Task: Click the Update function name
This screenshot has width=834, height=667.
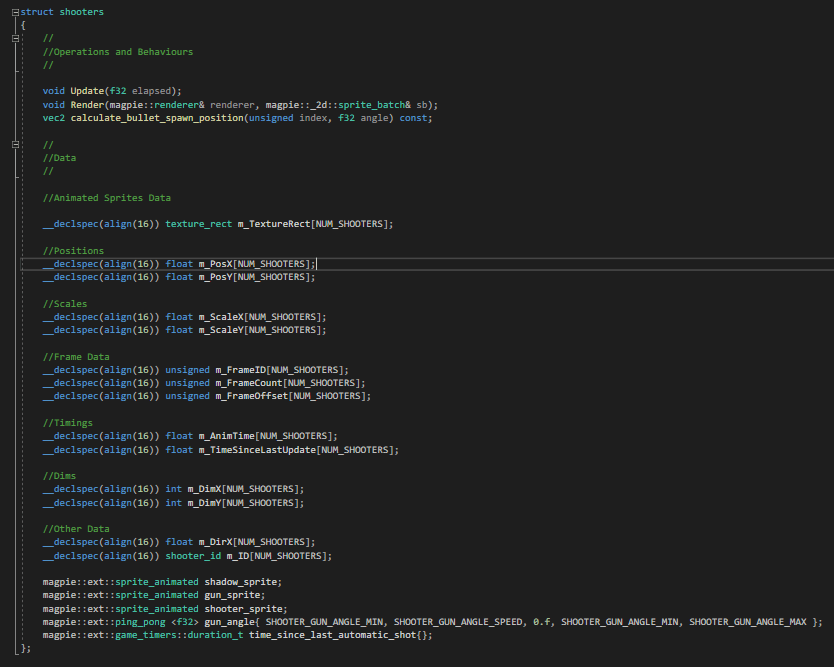Action: pos(86,91)
